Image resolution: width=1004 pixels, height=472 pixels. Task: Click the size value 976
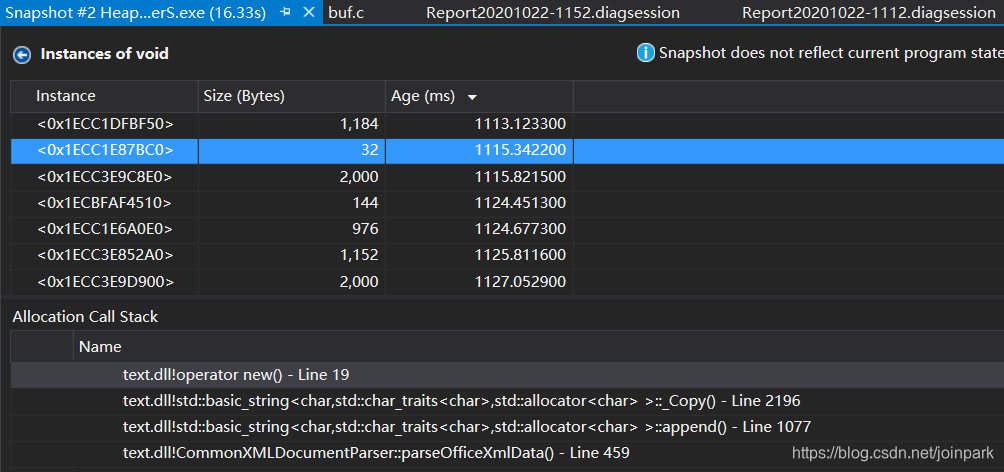pyautogui.click(x=364, y=229)
